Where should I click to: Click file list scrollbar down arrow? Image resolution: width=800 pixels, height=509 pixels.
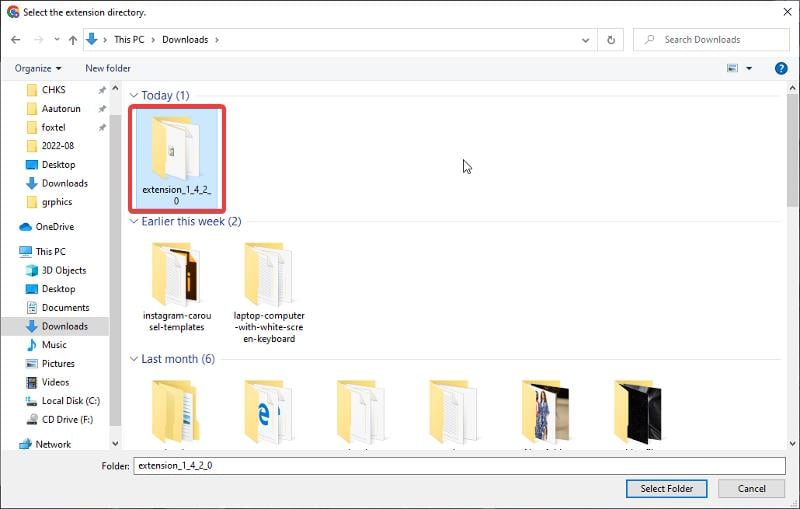792,444
